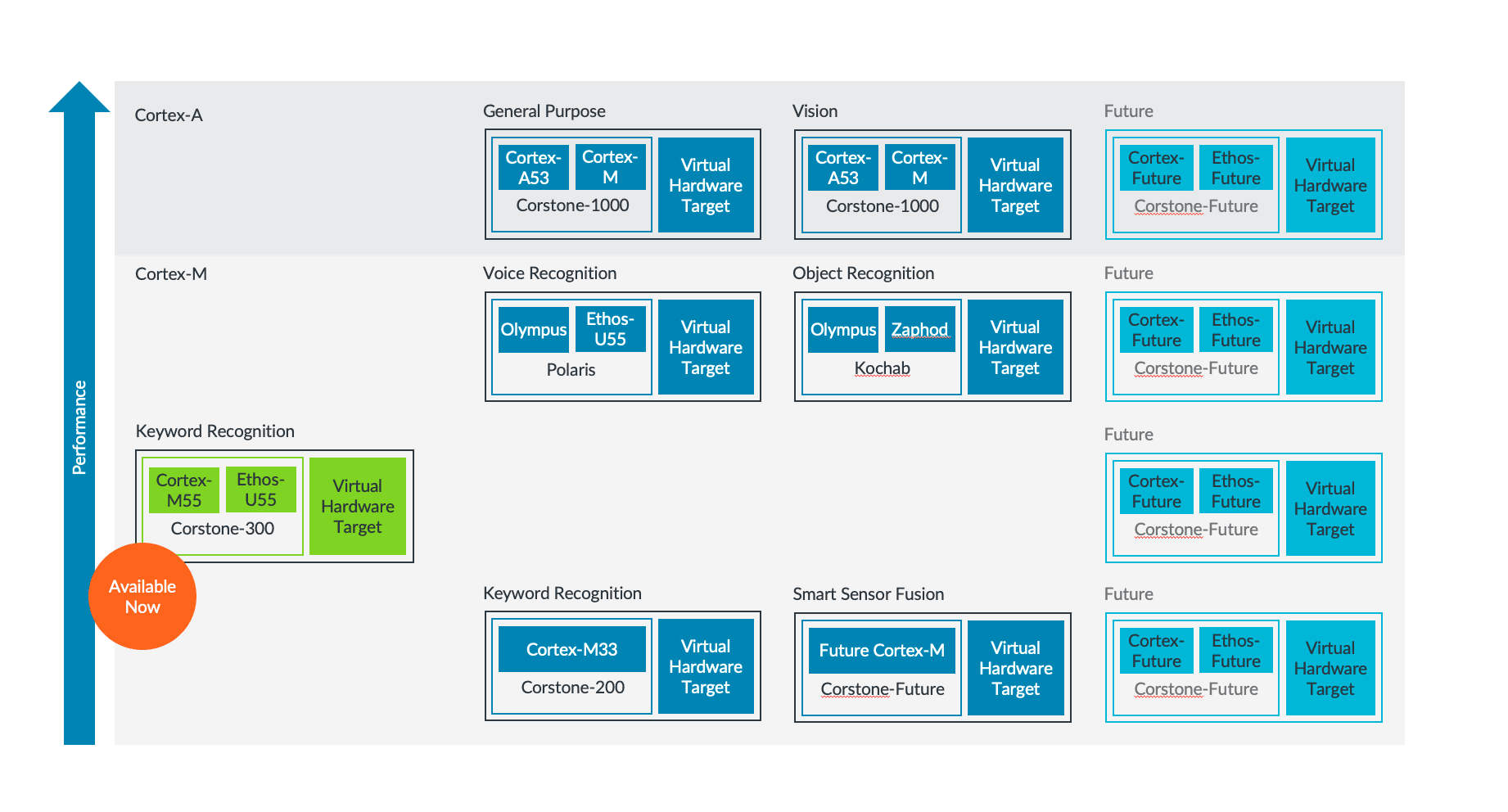The width and height of the screenshot is (1508, 812).
Task: Click Corstone-1000 label under Vision
Action: coord(882,206)
